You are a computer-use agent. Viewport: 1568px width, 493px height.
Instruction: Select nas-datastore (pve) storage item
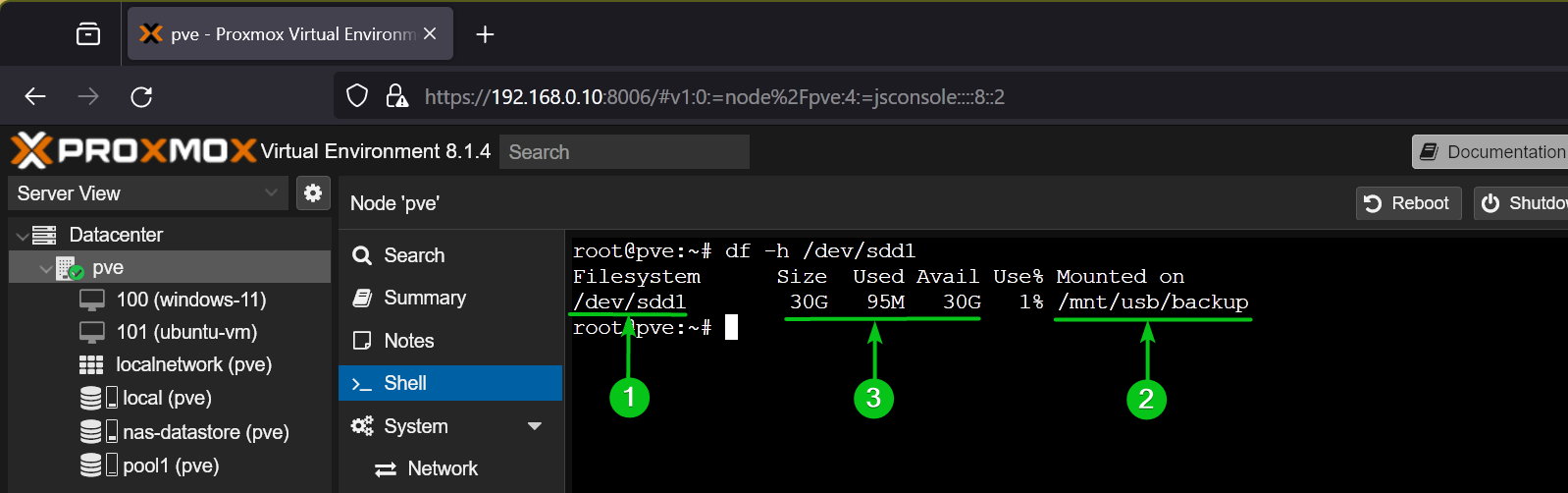(170, 432)
